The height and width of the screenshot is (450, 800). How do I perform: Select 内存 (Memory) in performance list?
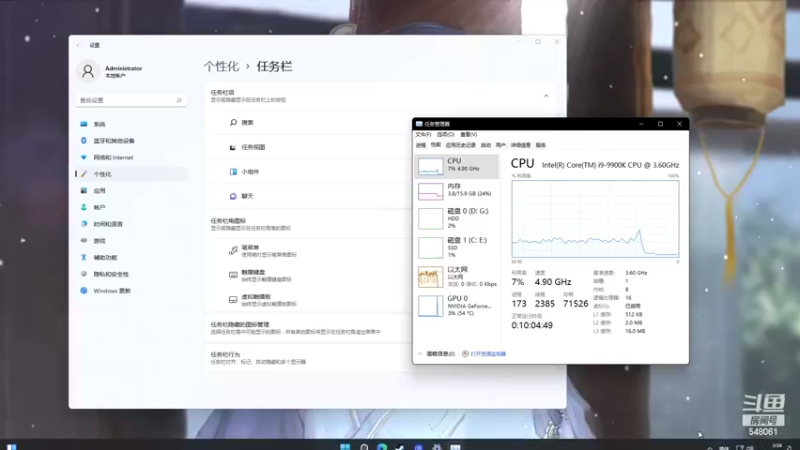coord(457,191)
